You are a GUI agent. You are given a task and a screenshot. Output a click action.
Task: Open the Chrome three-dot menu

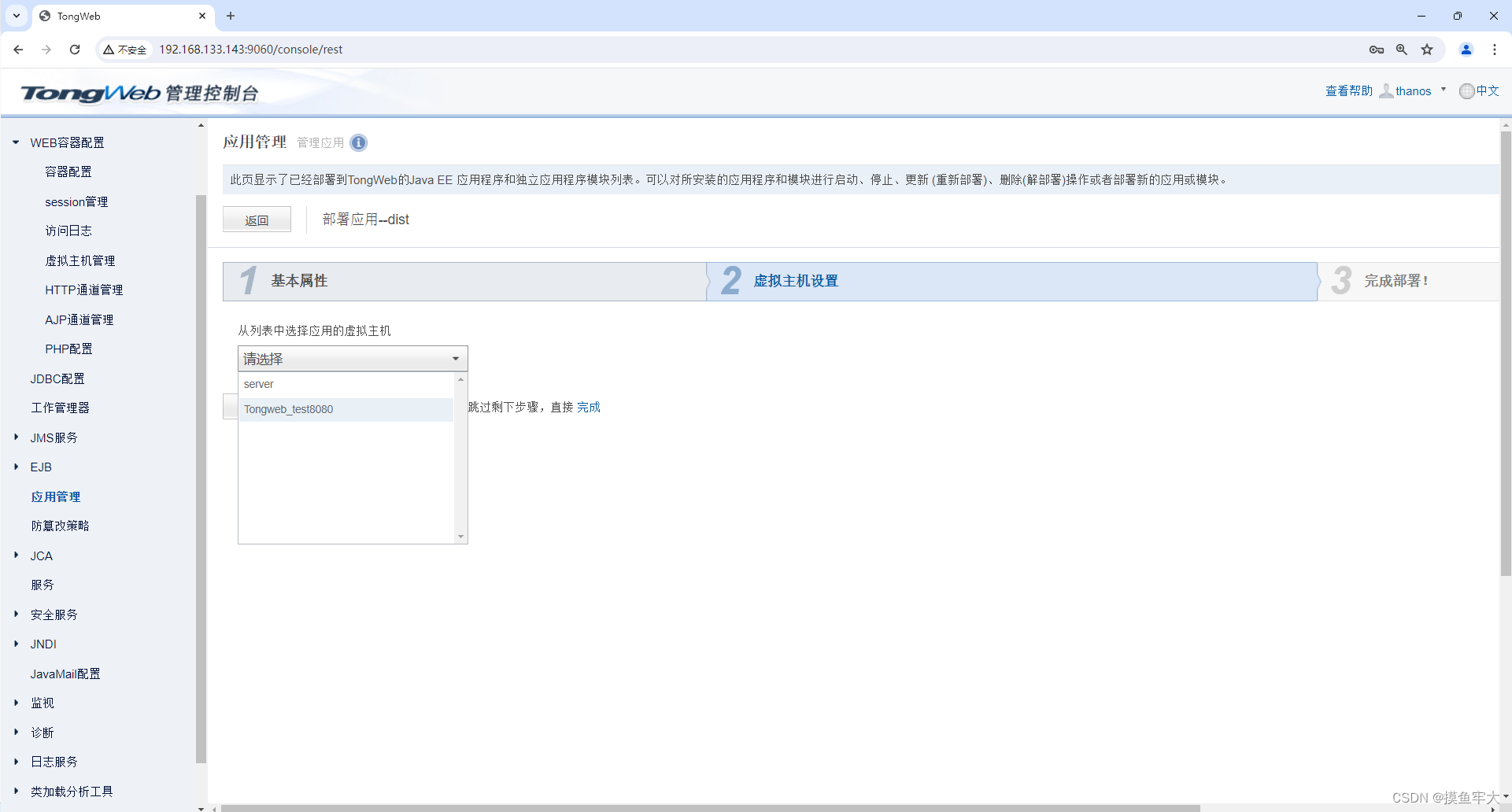(1495, 50)
